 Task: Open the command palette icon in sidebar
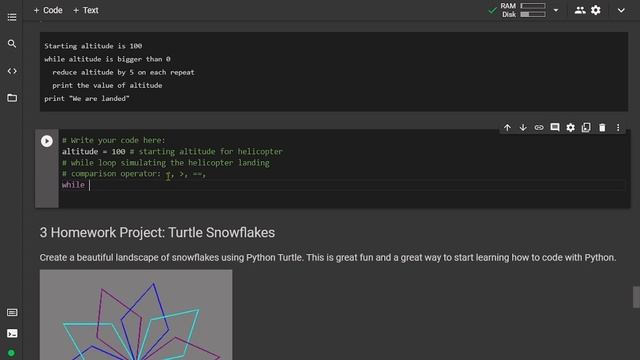coord(12,313)
